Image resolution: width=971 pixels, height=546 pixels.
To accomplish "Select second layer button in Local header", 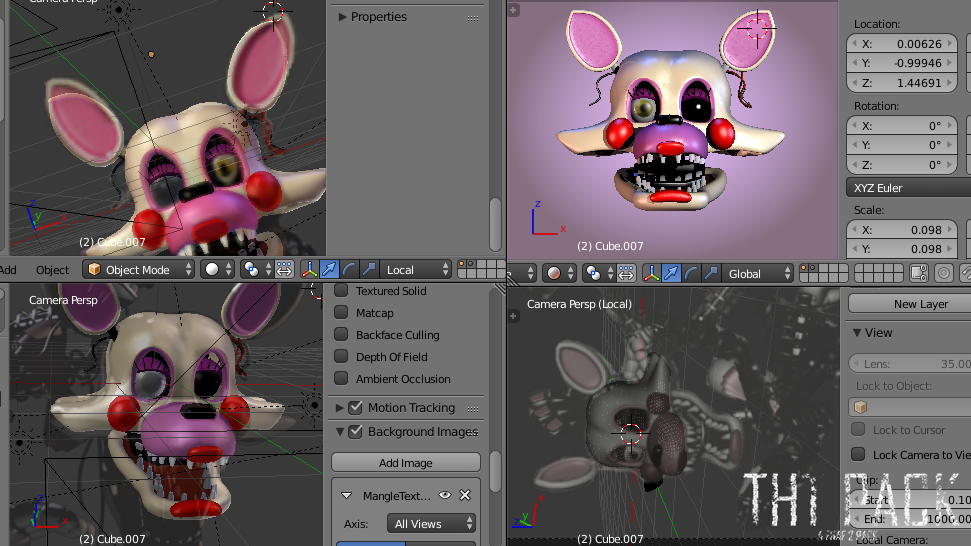I will [x=471, y=264].
